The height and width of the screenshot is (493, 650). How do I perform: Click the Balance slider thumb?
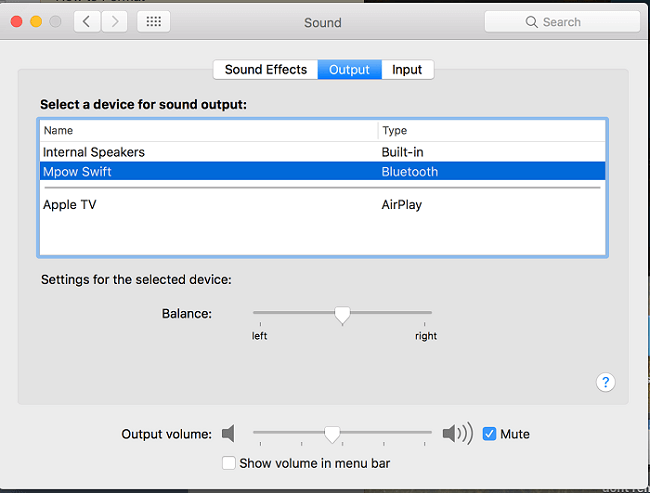[x=342, y=316]
